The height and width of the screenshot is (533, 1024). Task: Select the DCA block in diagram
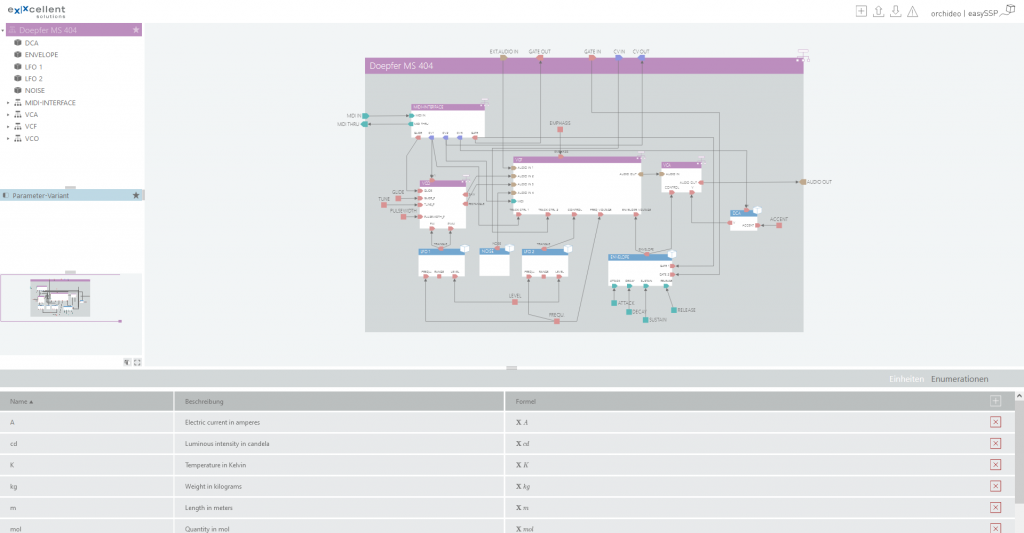[x=744, y=220]
